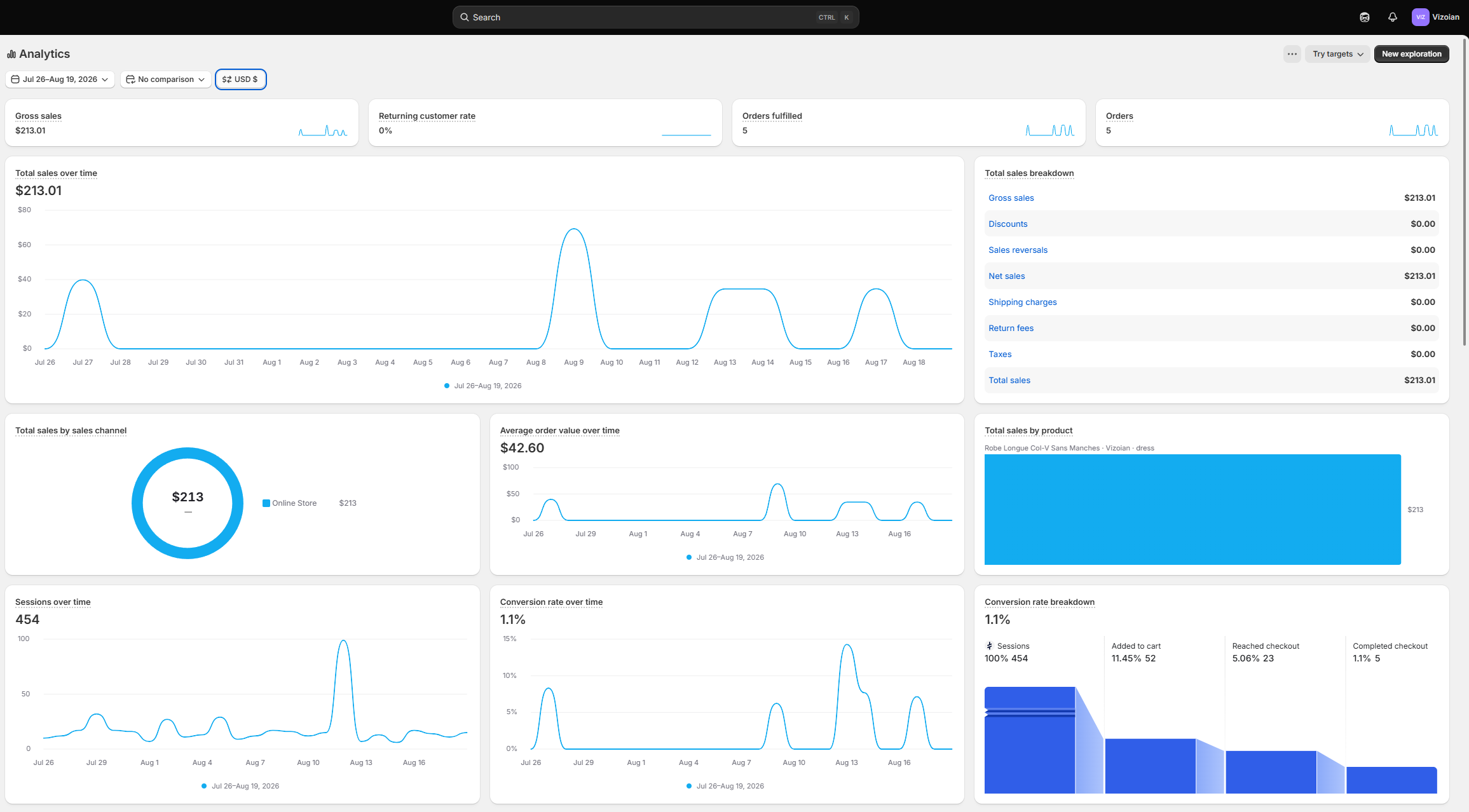Expand the Try targets dropdown

pyautogui.click(x=1337, y=54)
